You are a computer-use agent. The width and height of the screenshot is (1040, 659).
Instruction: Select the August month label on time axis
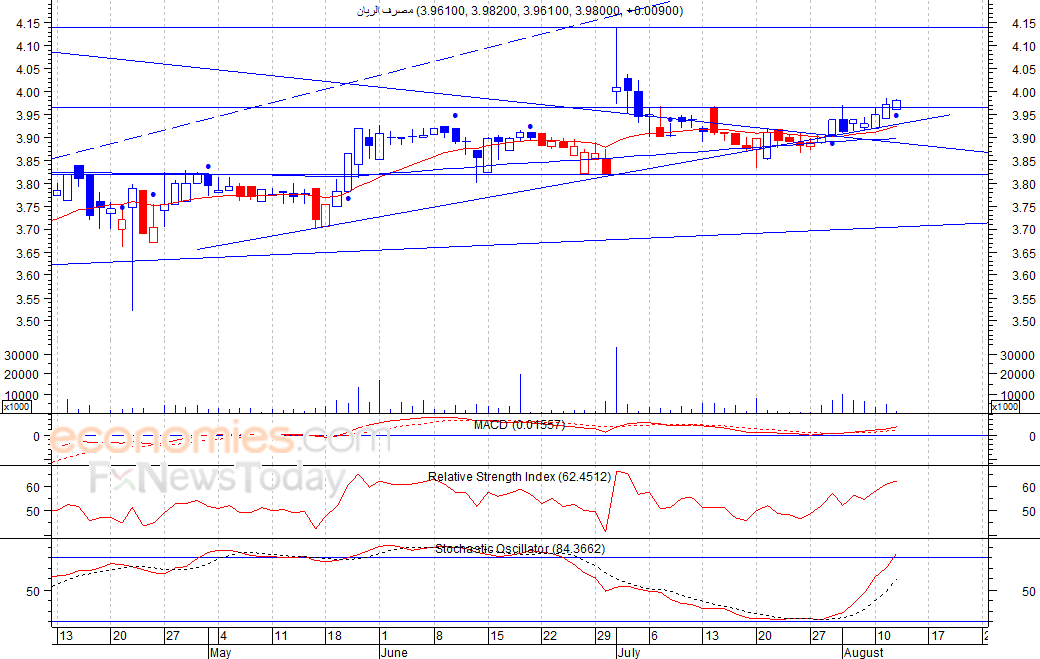coord(864,652)
